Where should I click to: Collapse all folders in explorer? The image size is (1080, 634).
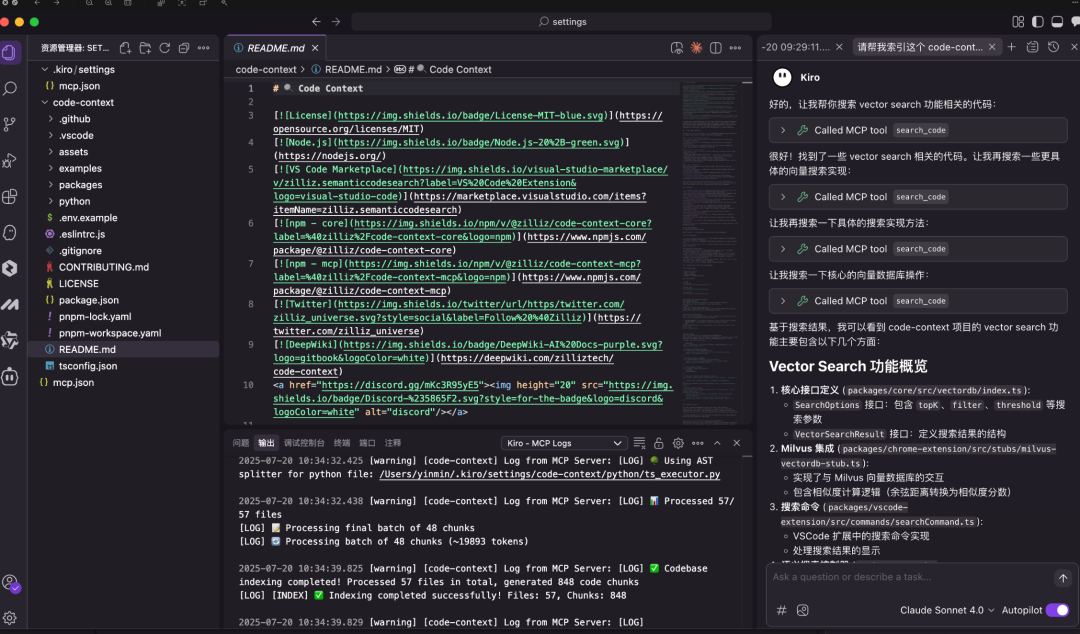184,48
